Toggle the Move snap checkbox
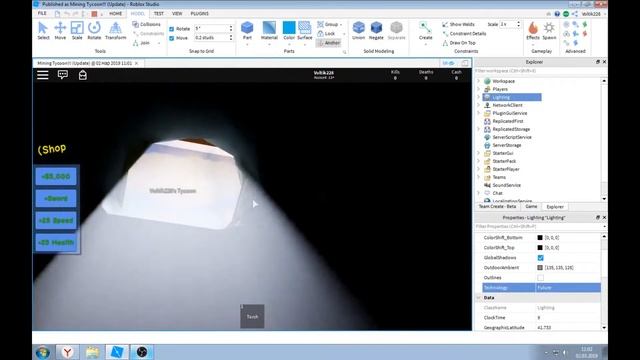The width and height of the screenshot is (640, 360). click(x=171, y=38)
